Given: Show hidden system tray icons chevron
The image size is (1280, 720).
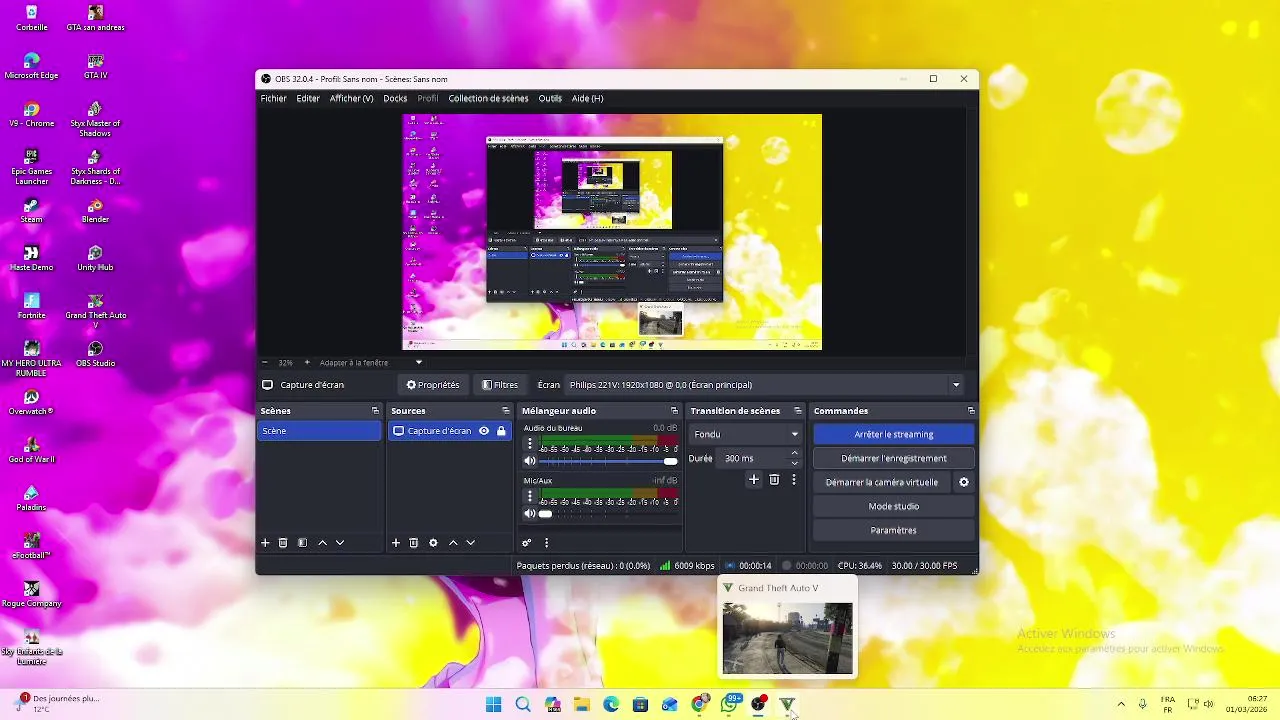Looking at the screenshot, I should click(x=1121, y=704).
